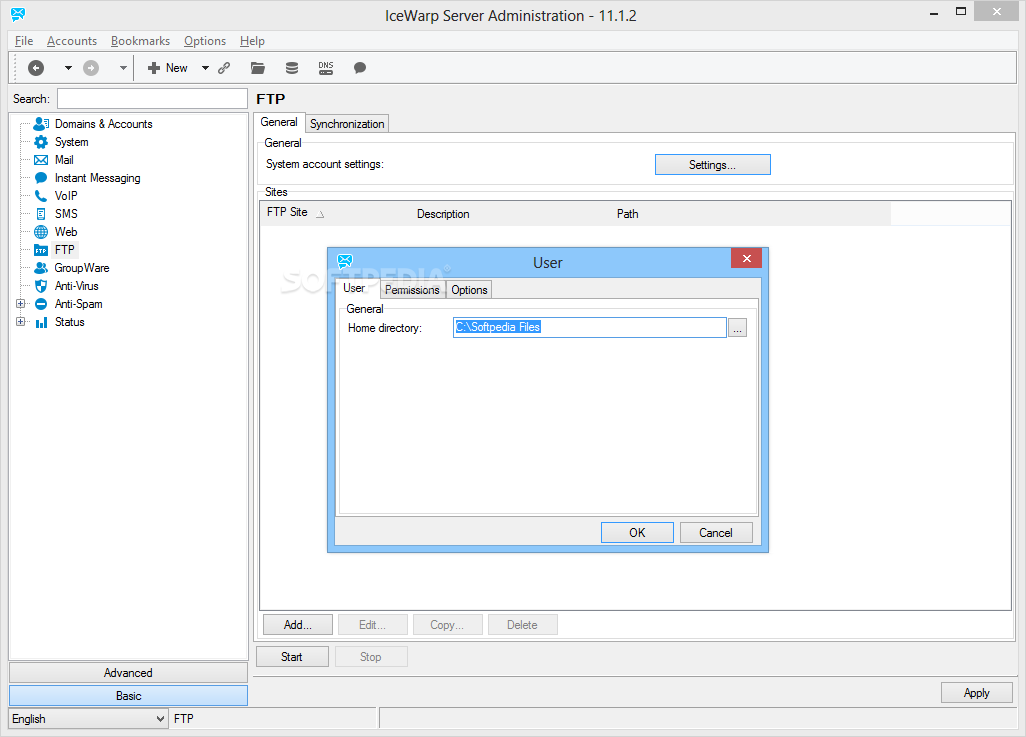Select Instant Messaging bubble icon in tree
This screenshot has height=737, width=1026.
click(41, 178)
